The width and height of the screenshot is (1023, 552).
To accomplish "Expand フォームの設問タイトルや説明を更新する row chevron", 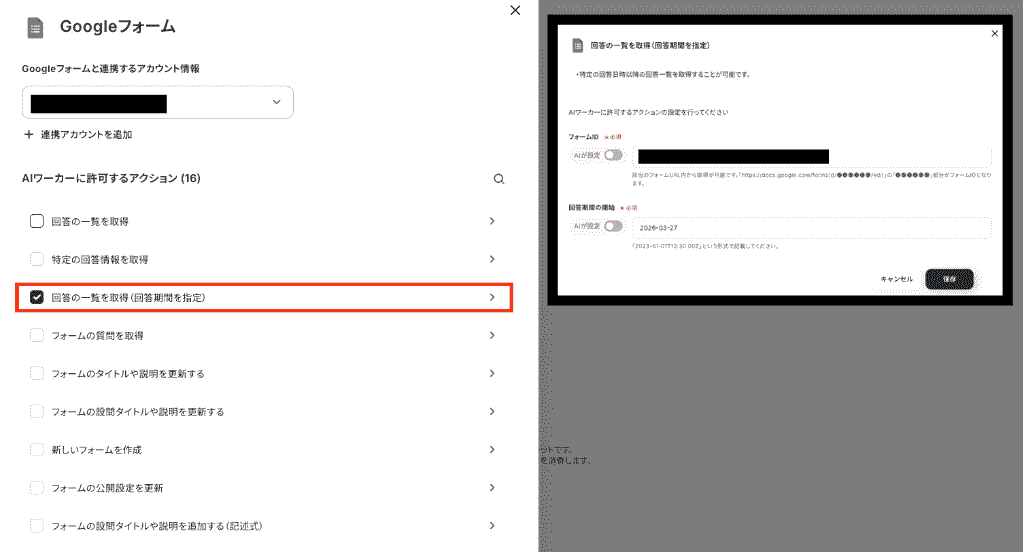I will click(492, 412).
